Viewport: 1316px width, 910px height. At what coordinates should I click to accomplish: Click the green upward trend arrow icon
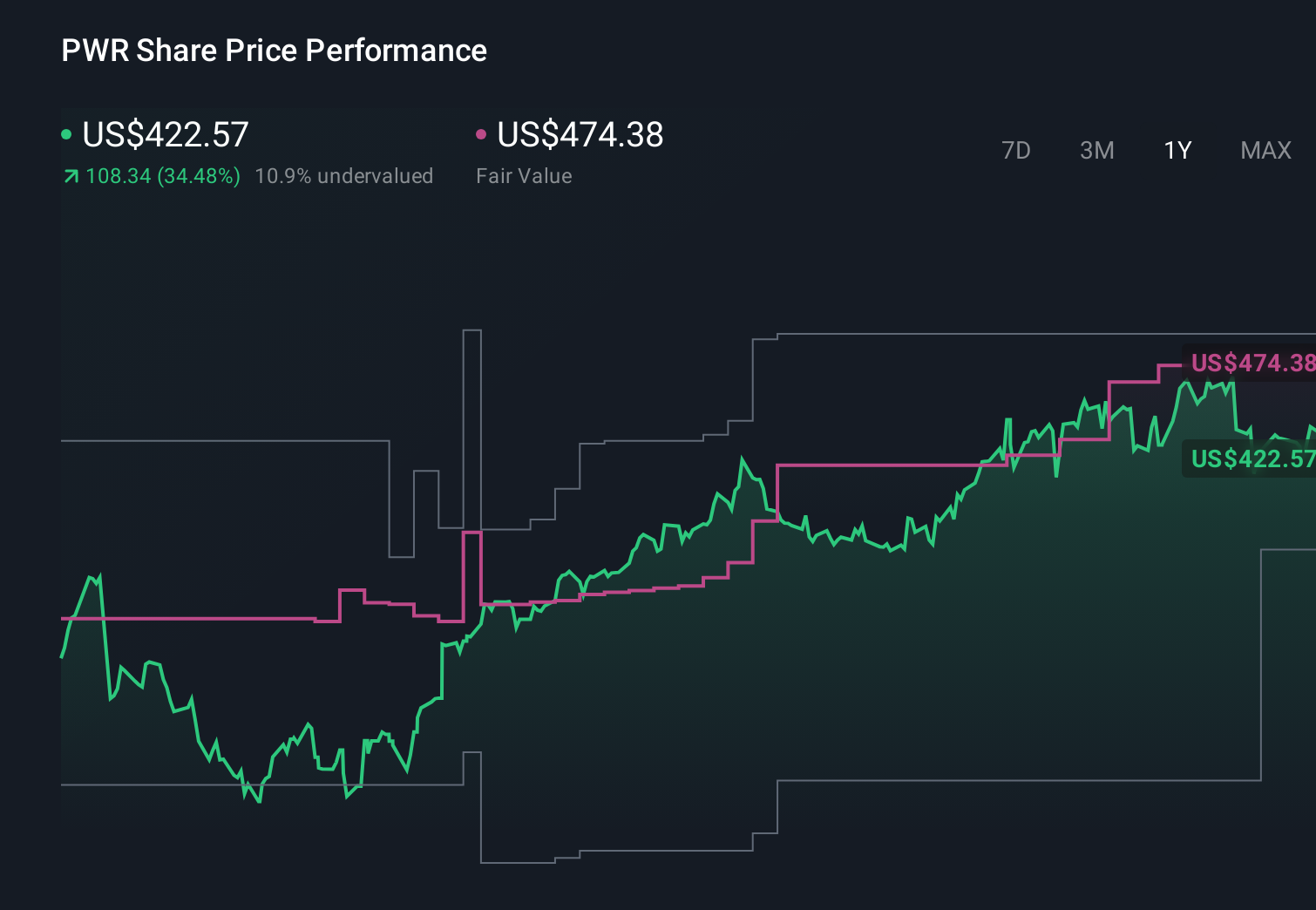[70, 176]
